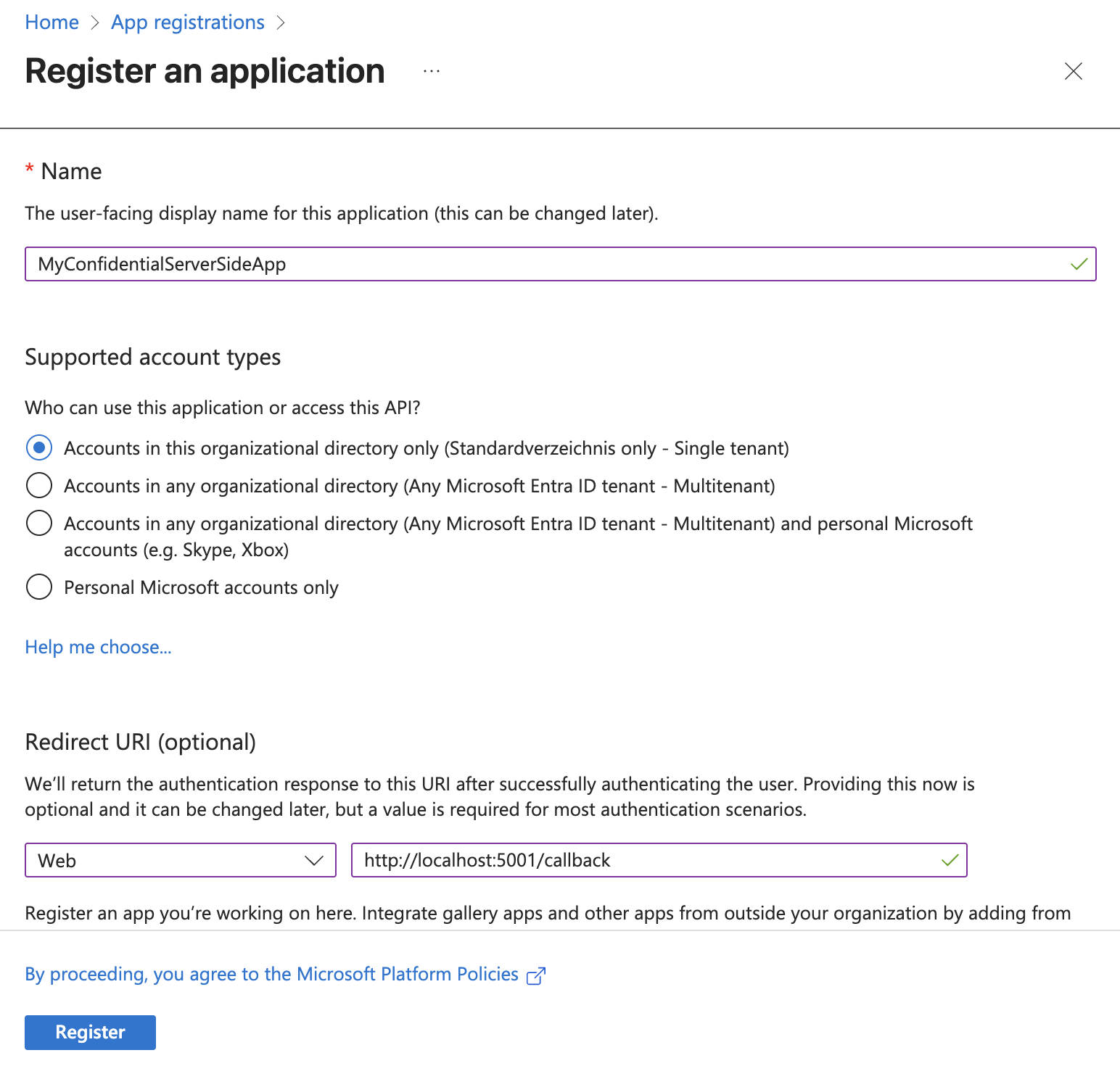This screenshot has height=1066, width=1120.
Task: Click the ellipsis more options icon
Action: click(432, 71)
